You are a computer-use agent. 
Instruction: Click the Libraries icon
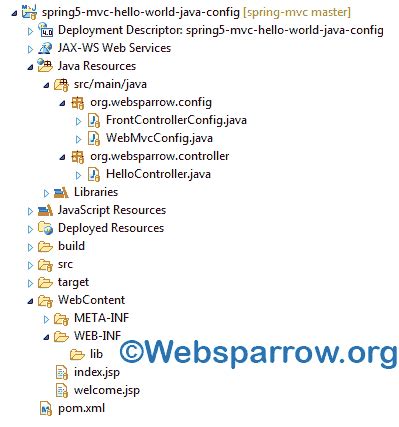pos(61,192)
